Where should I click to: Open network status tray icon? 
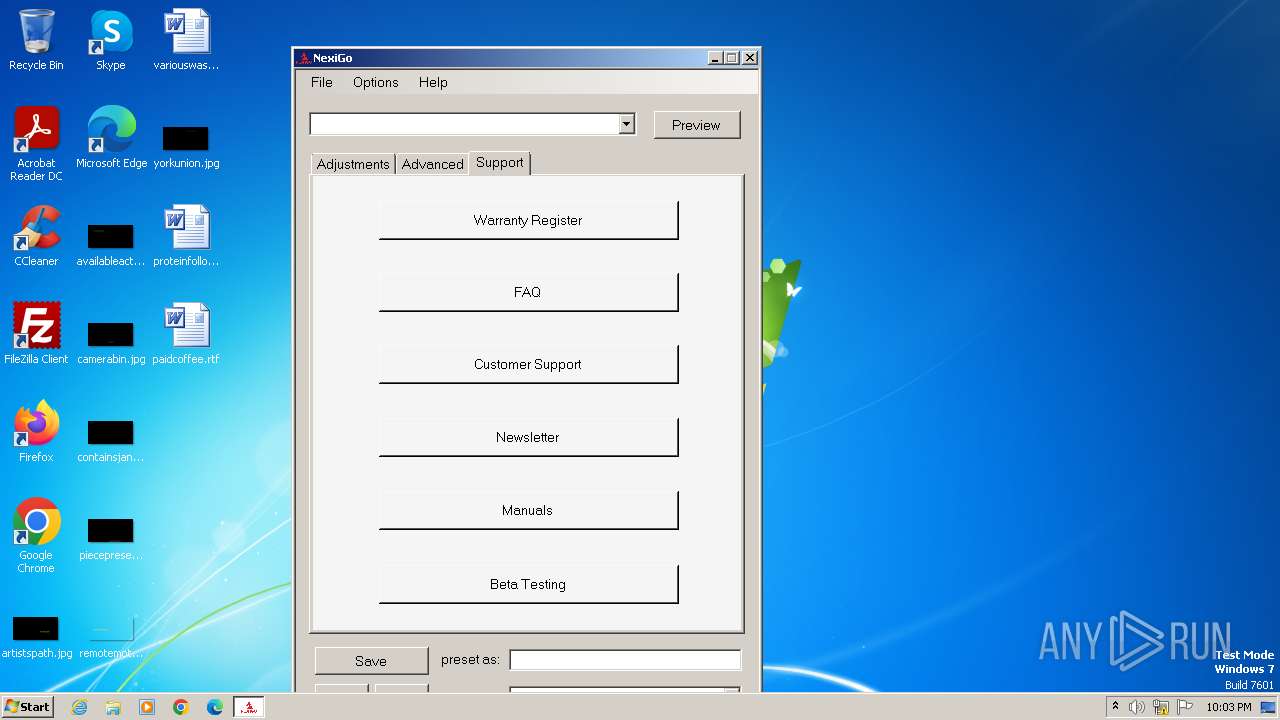point(1161,707)
